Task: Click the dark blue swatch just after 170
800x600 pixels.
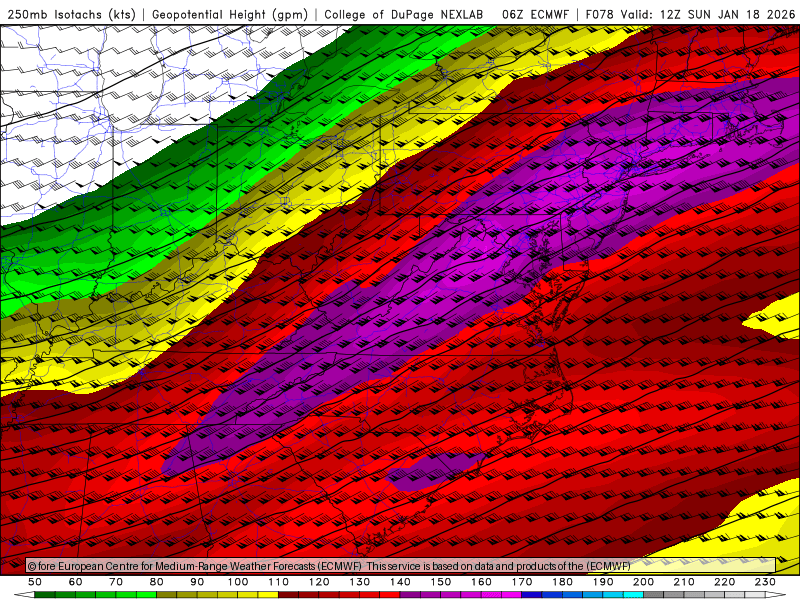Action: tap(532, 595)
